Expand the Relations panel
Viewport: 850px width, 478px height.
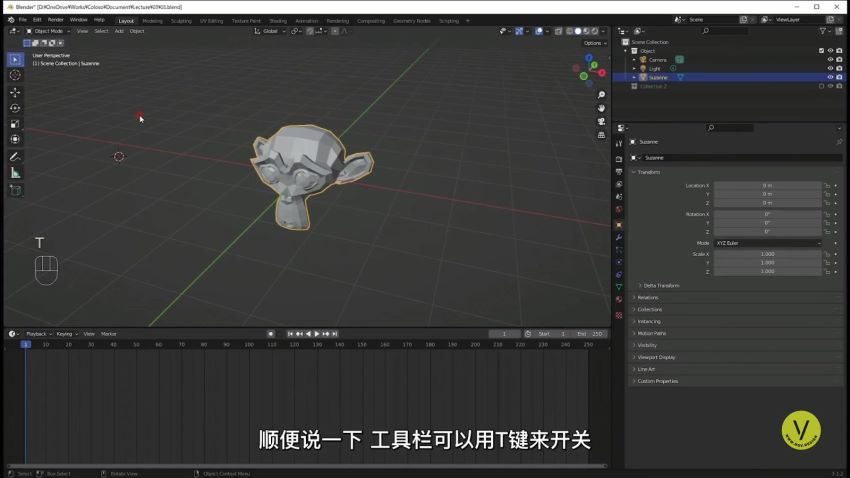645,298
